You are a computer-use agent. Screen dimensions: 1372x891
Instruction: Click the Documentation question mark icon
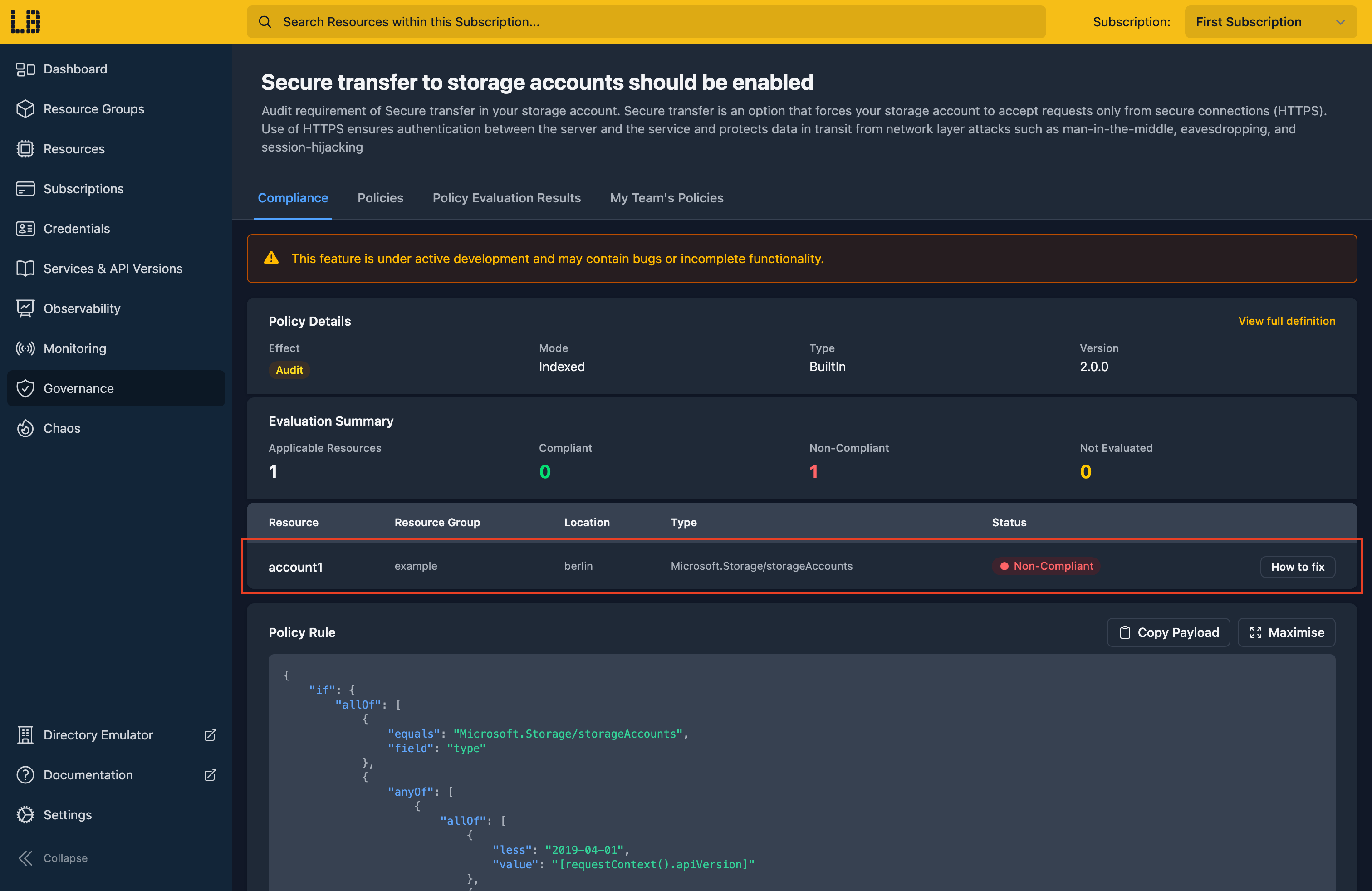[25, 774]
